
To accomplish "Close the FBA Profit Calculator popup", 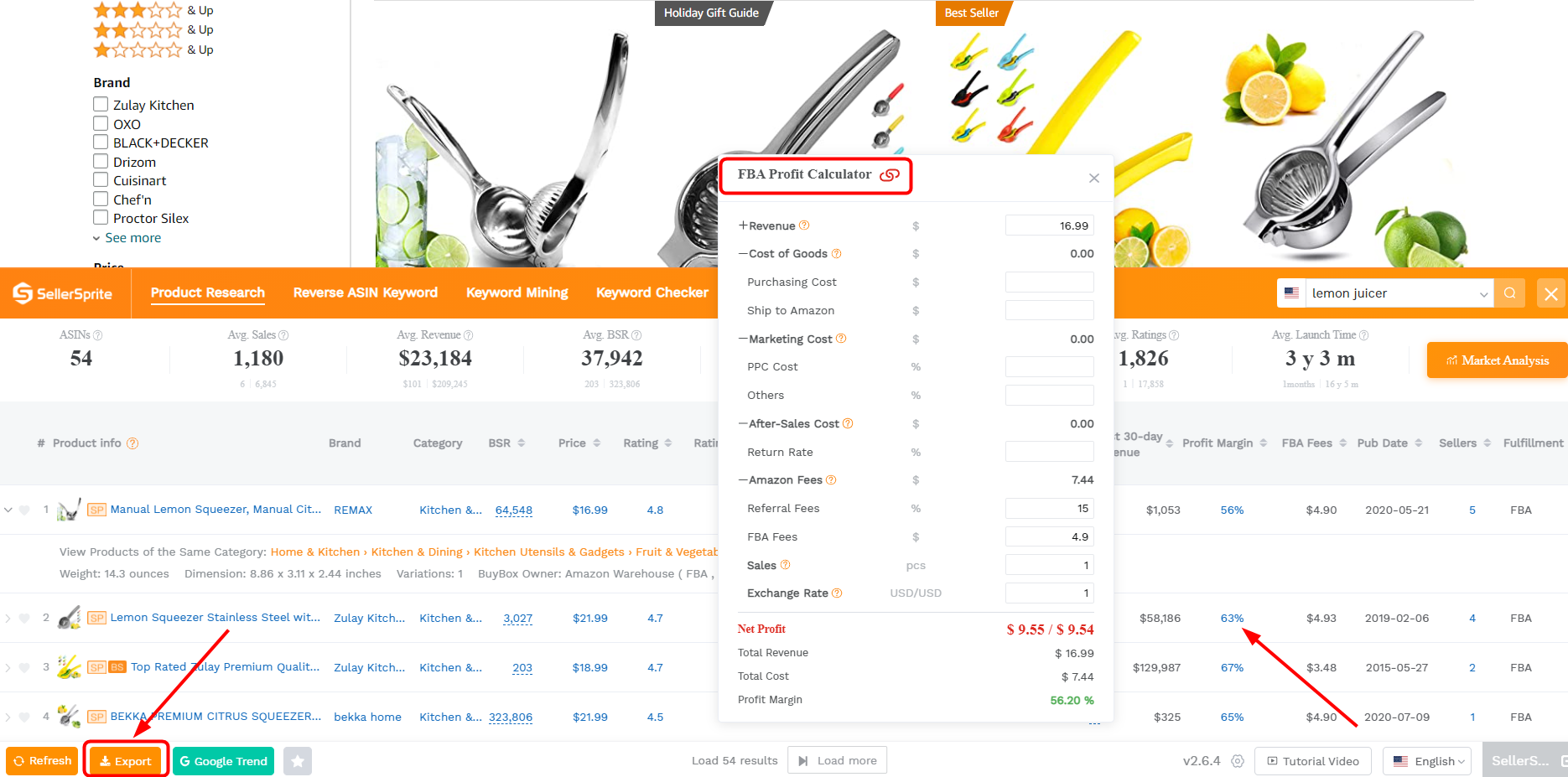I will 1093,178.
